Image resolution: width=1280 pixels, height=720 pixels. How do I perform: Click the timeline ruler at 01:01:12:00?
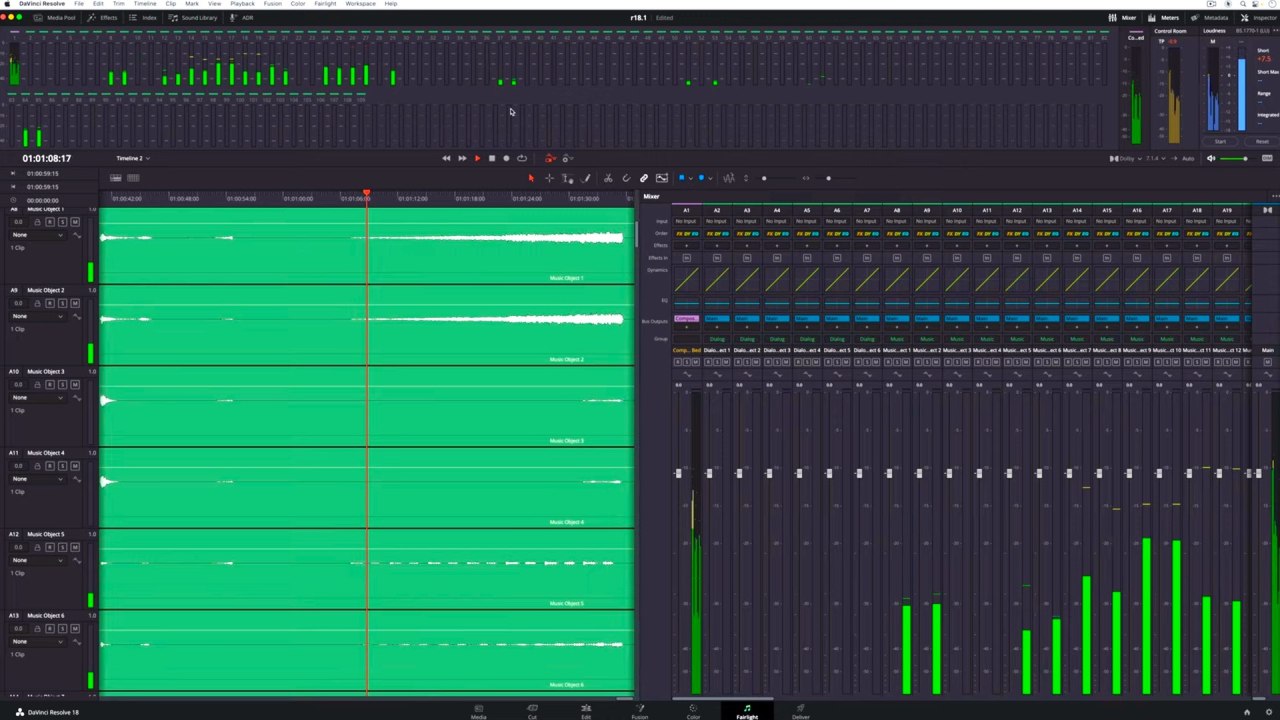pyautogui.click(x=413, y=198)
